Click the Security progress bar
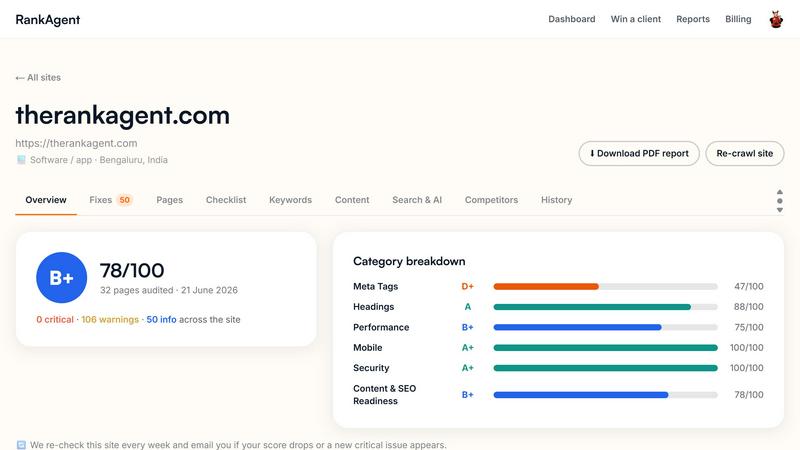The width and height of the screenshot is (800, 450). click(x=605, y=368)
